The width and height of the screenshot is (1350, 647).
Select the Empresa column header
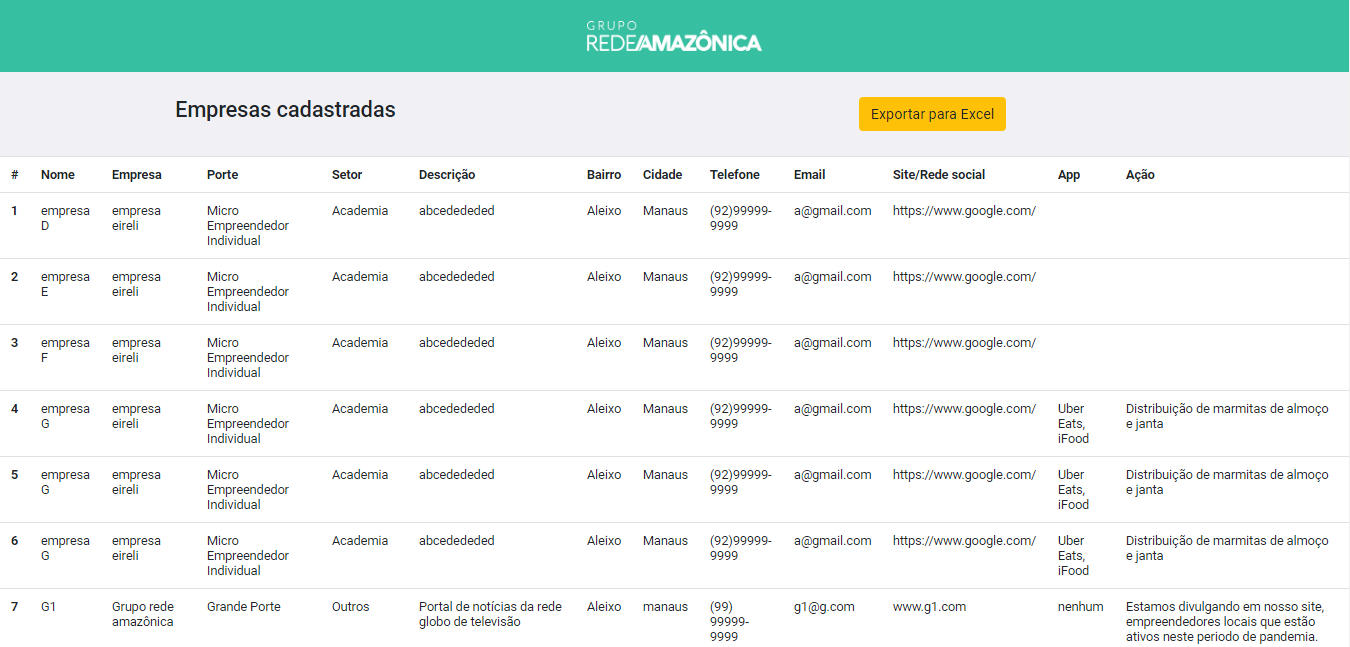(x=137, y=175)
